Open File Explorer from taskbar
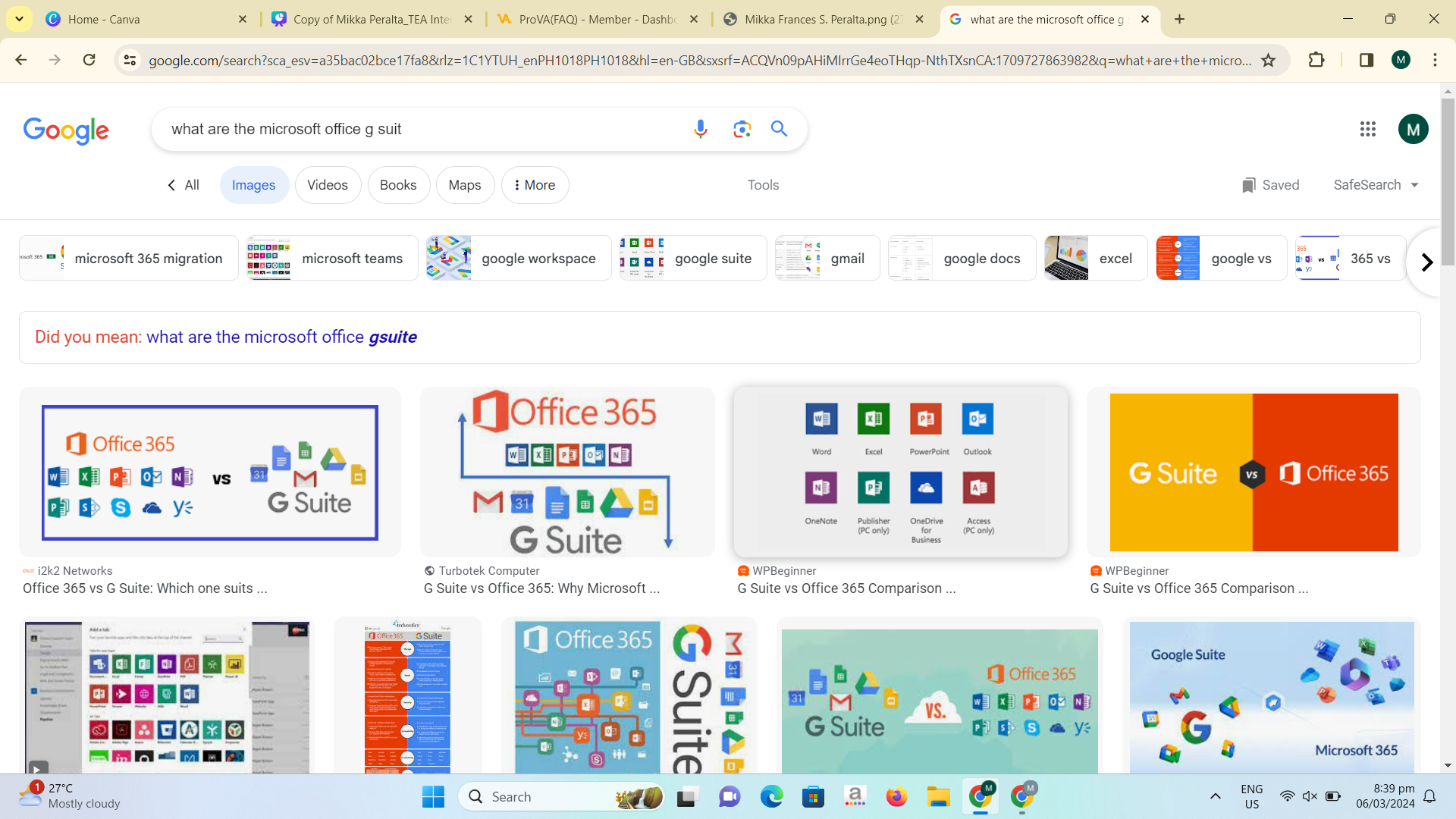The width and height of the screenshot is (1456, 819). [x=938, y=797]
